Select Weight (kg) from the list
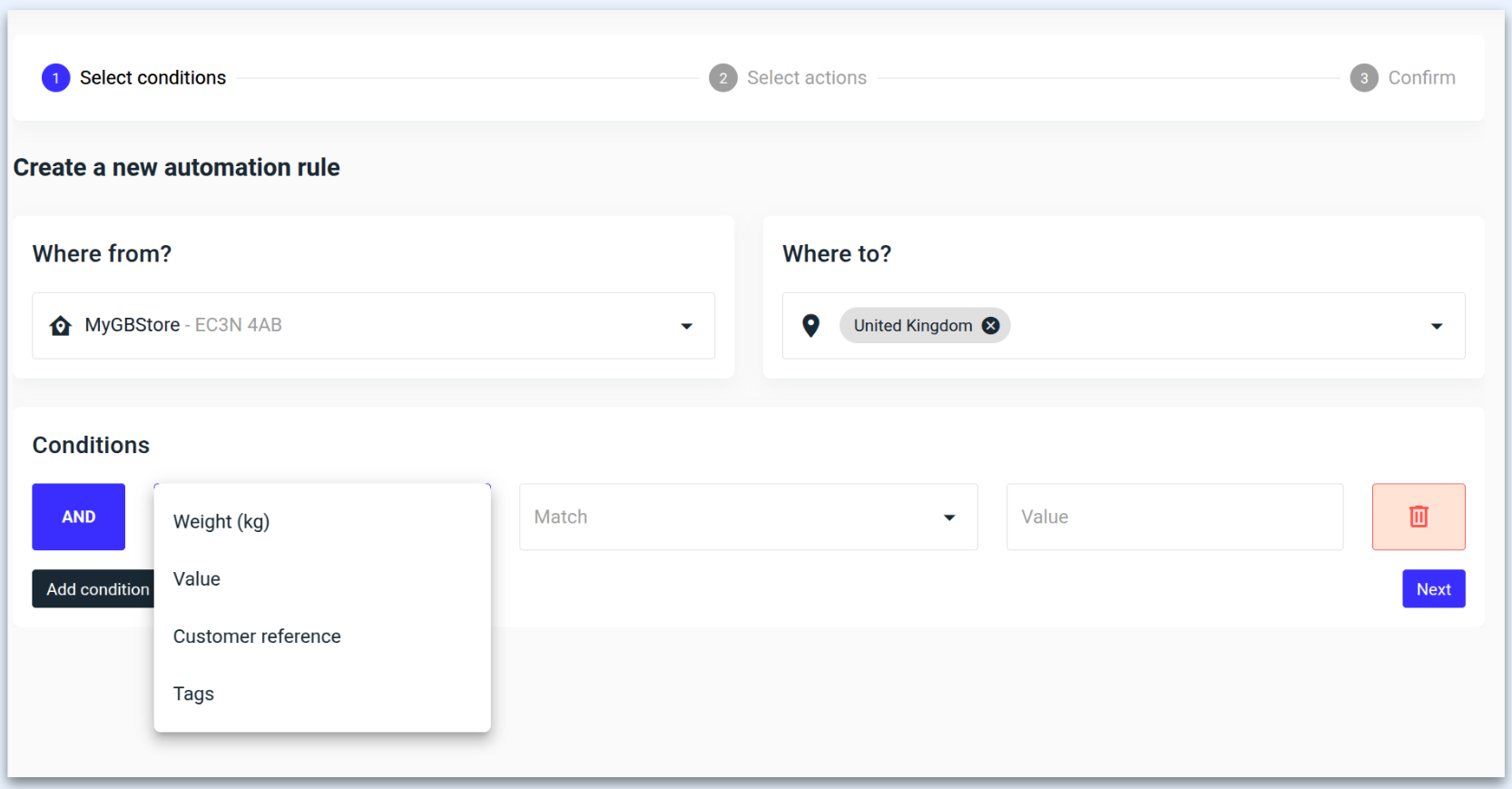Screen dimensions: 1512x789 click(x=221, y=522)
